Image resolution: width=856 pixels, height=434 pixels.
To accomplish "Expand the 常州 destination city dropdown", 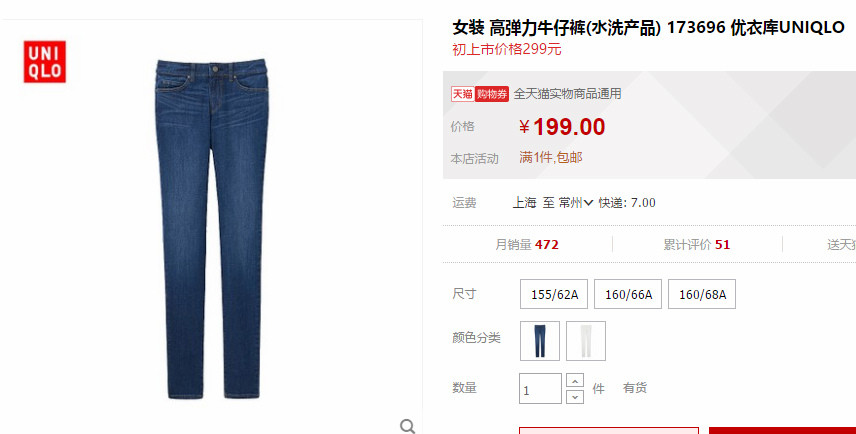I will pyautogui.click(x=576, y=203).
